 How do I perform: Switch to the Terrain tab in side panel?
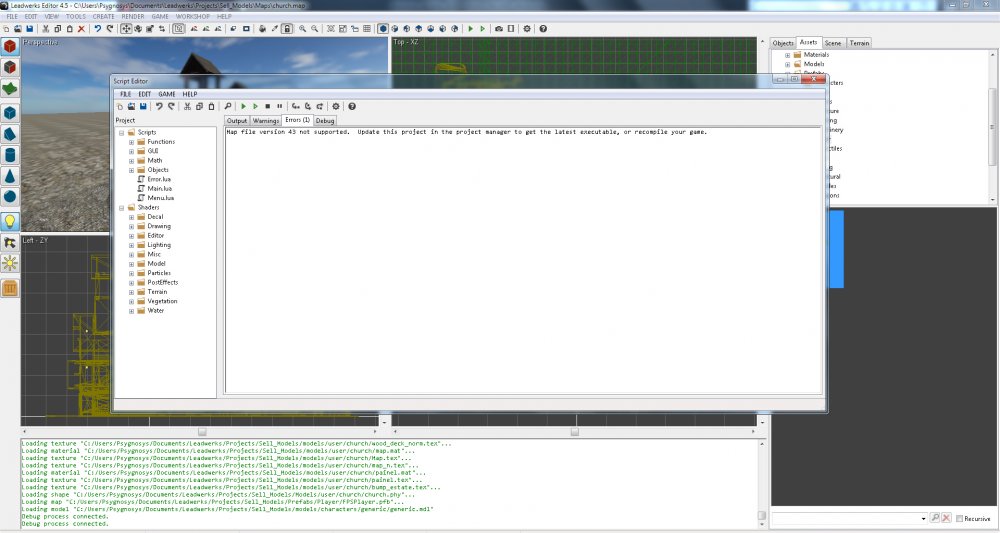[859, 43]
